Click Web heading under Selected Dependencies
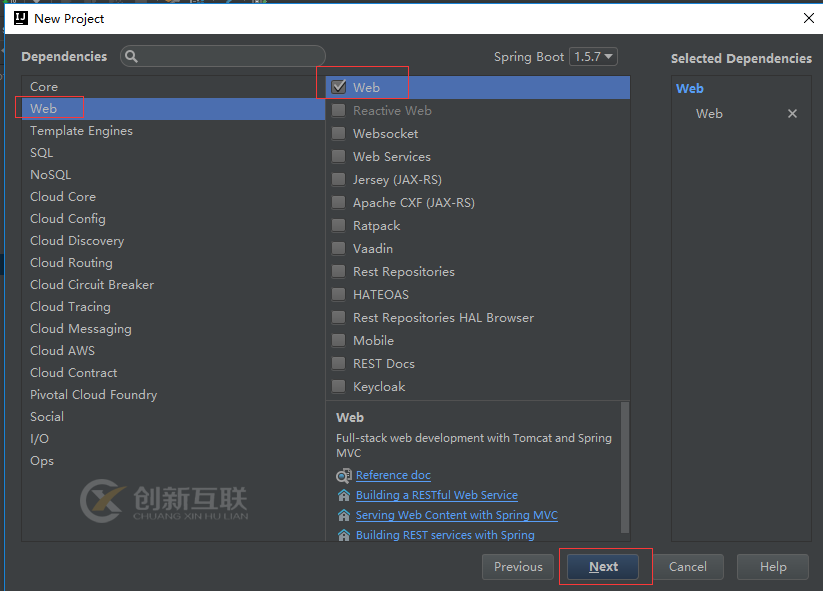The image size is (823, 591). [690, 89]
